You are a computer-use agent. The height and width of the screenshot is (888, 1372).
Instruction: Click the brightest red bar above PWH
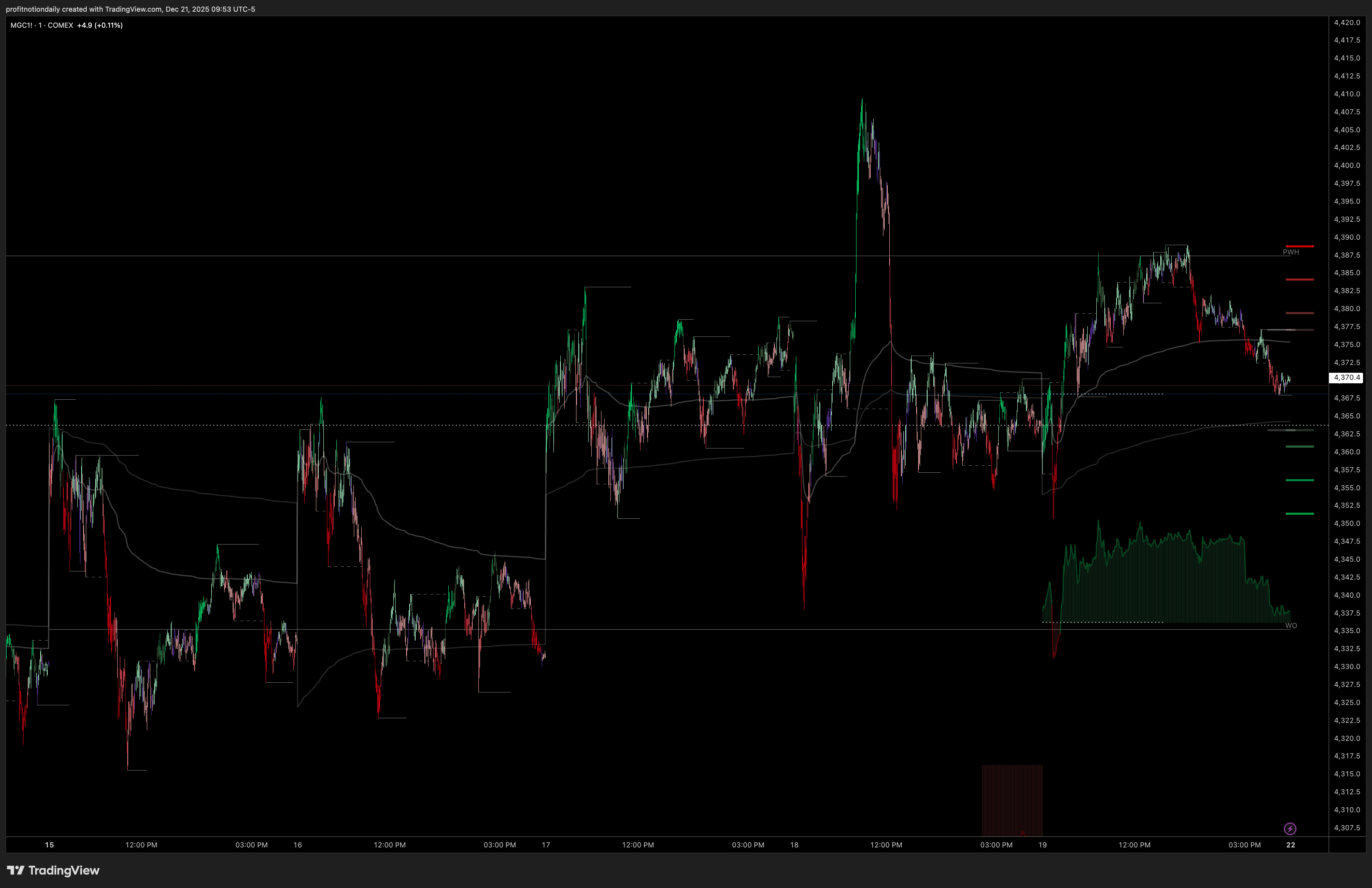1299,246
